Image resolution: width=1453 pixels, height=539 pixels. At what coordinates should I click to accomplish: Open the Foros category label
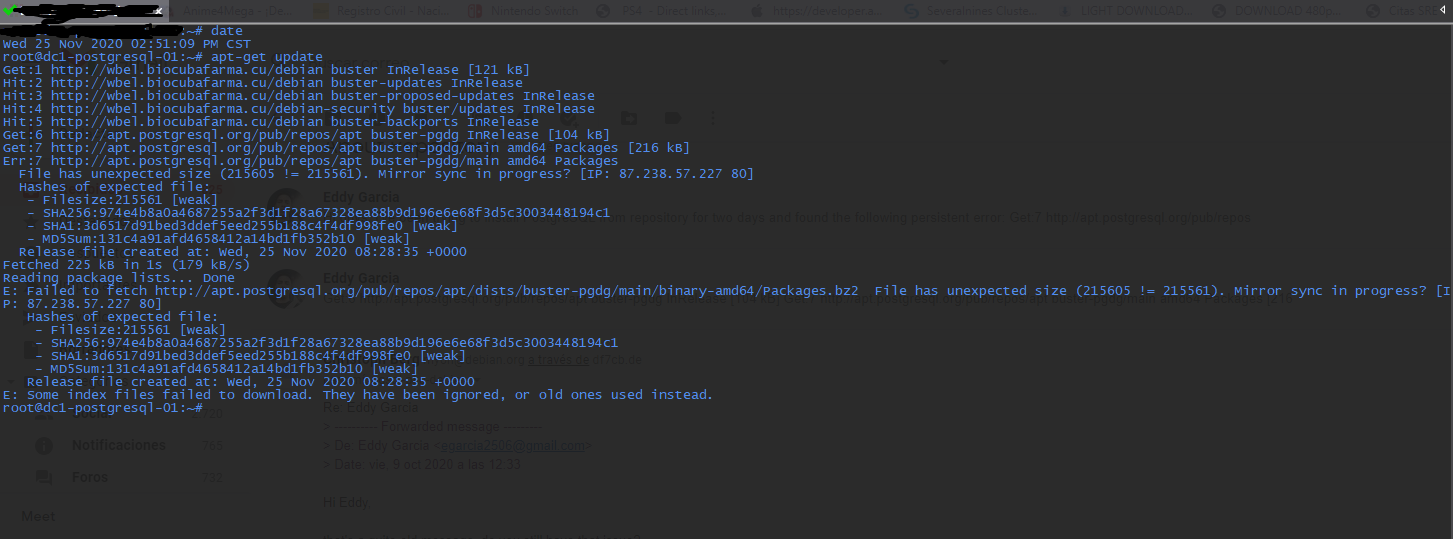(x=90, y=477)
